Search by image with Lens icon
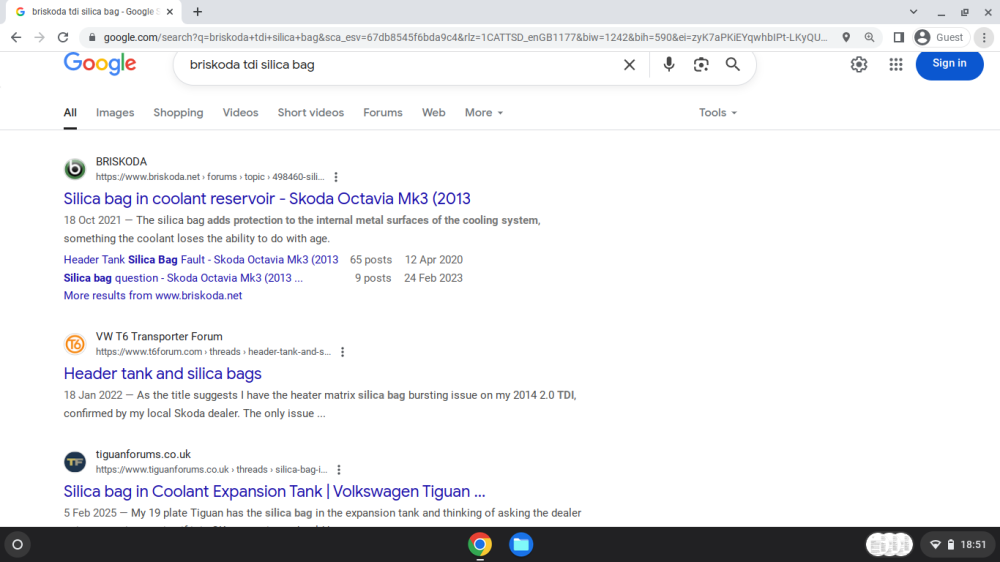This screenshot has width=1000, height=562. [x=701, y=64]
